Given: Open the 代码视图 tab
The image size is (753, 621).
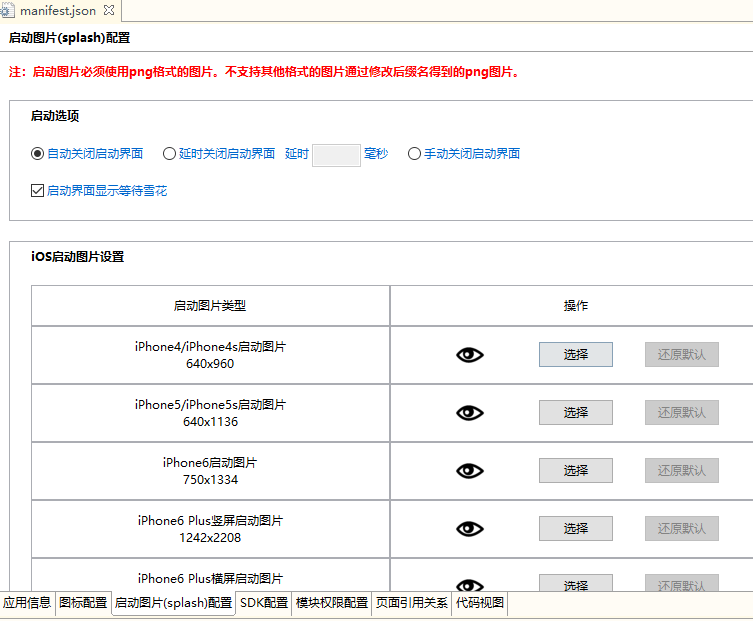Looking at the screenshot, I should click(480, 603).
